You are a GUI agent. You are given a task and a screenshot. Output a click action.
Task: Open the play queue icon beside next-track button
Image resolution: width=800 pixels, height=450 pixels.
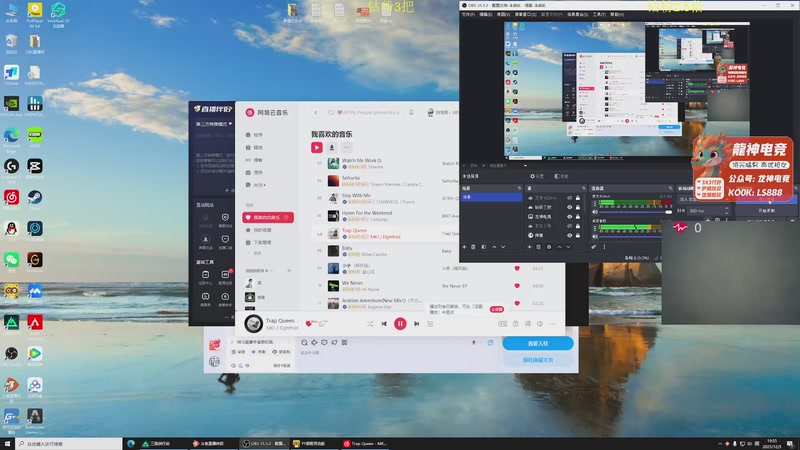coord(430,323)
